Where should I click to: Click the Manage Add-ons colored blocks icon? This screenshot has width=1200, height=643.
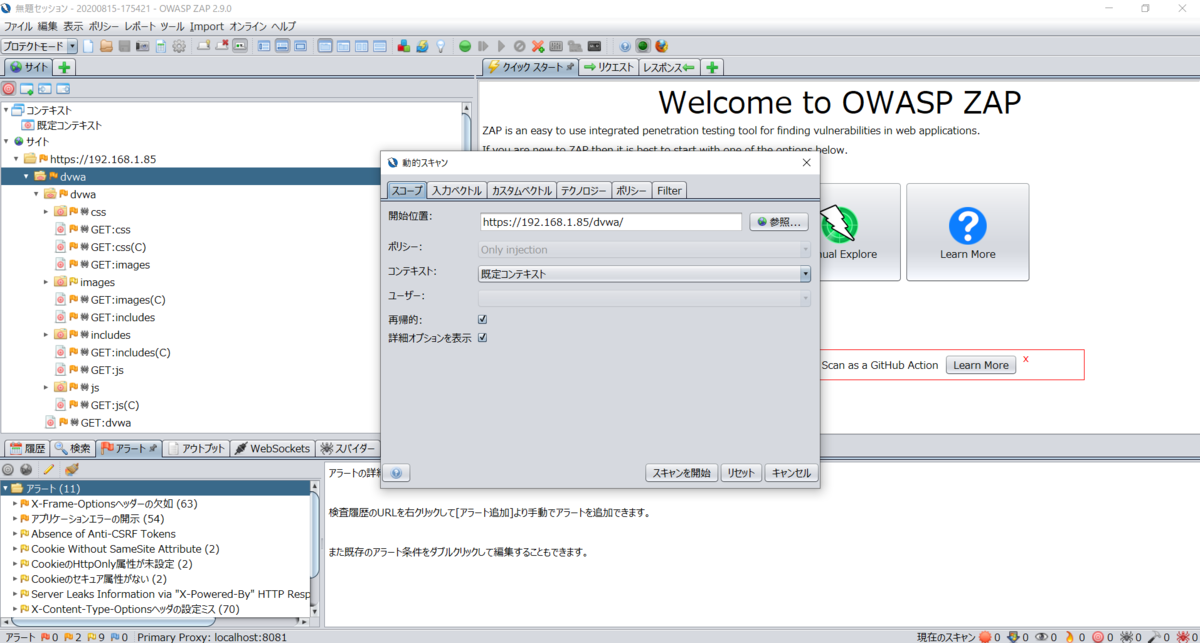403,46
